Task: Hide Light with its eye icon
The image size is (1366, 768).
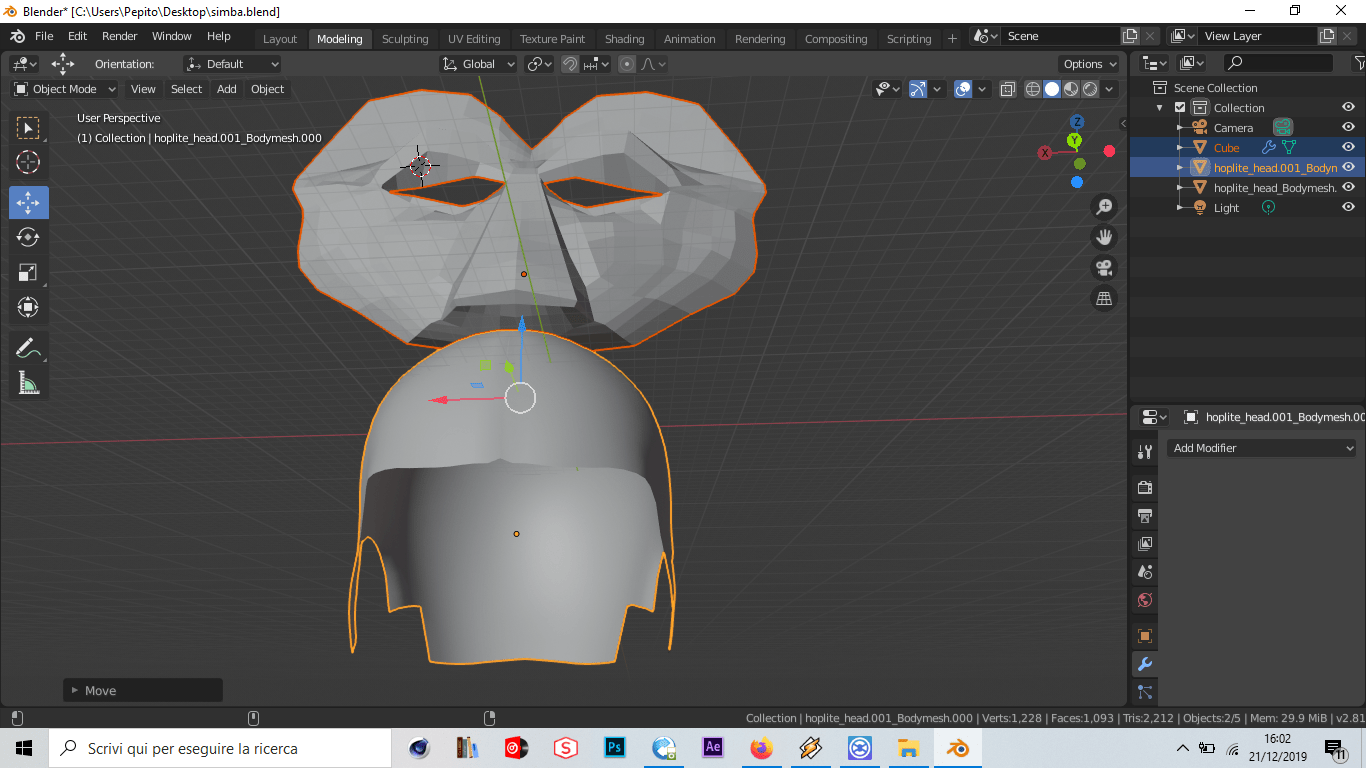Action: (1348, 207)
